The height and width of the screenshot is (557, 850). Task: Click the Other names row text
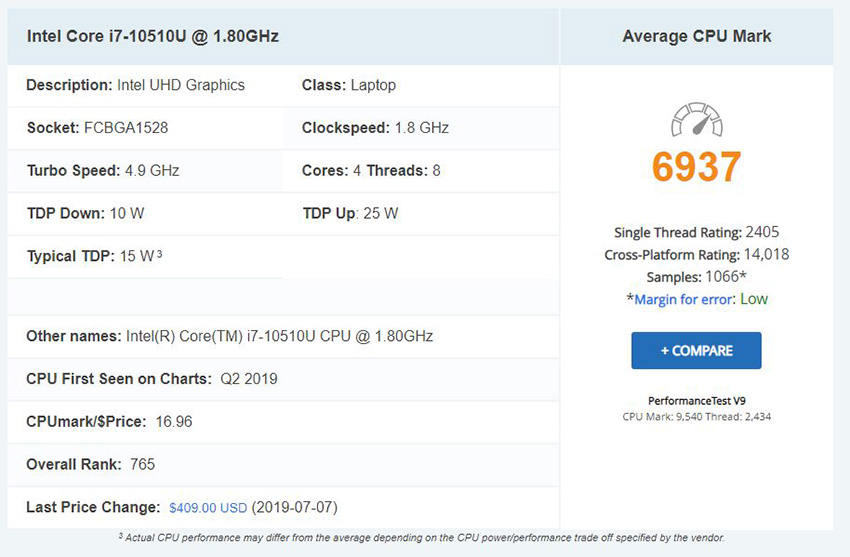(x=229, y=336)
